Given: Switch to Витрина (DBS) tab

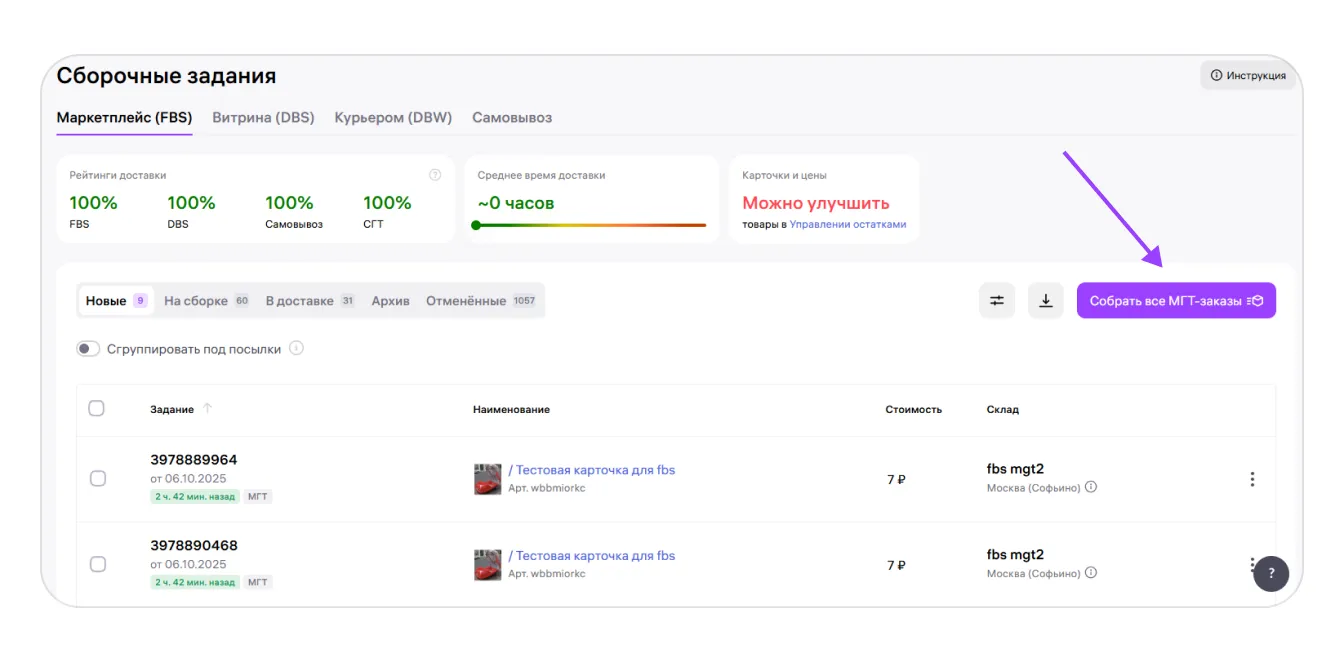Looking at the screenshot, I should 263,118.
